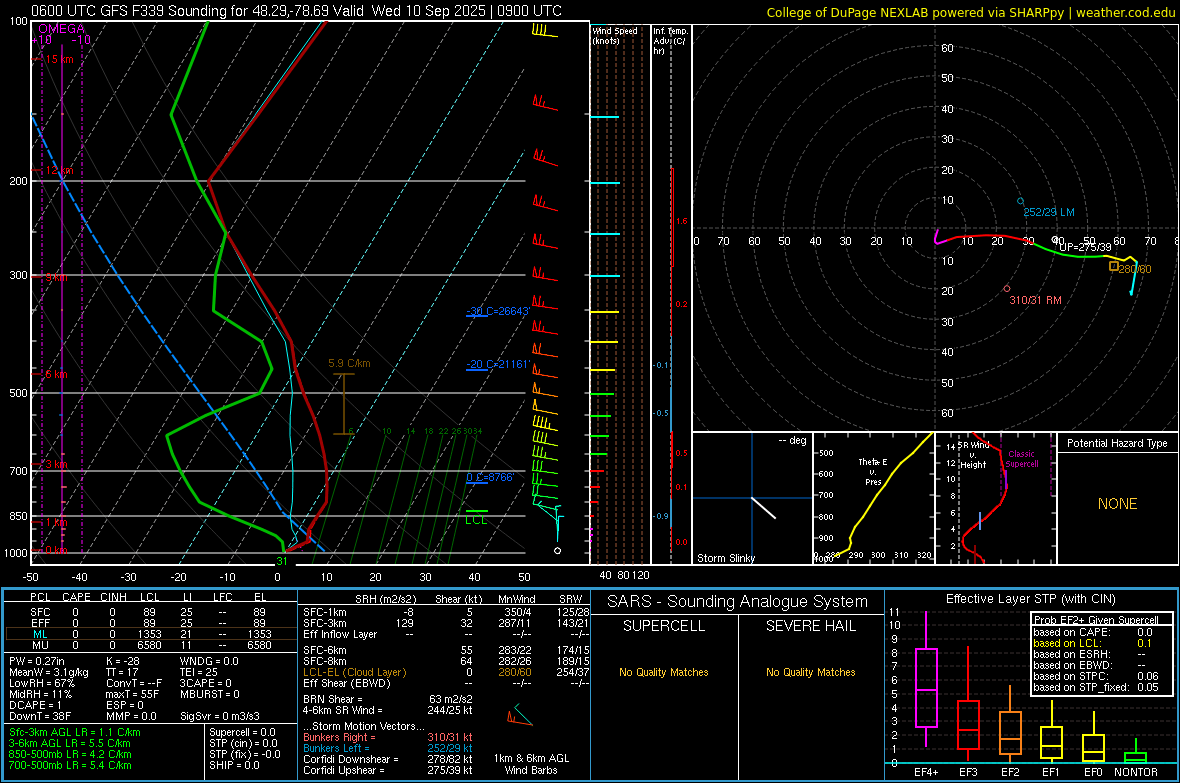Click the 'UP=275/39' hodograph label
1180x783 pixels.
[1084, 247]
